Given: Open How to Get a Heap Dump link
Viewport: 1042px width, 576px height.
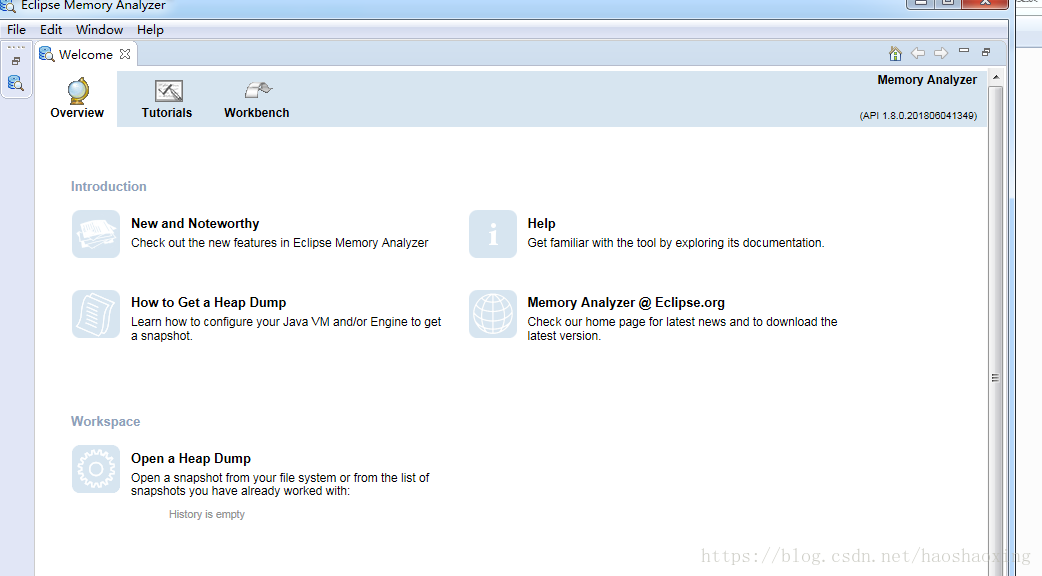Looking at the screenshot, I should click(208, 303).
